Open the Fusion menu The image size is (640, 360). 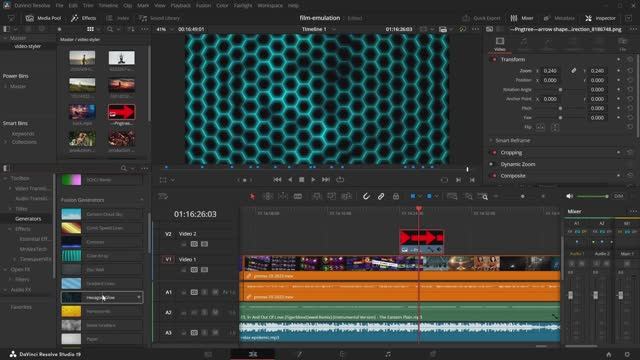pos(203,6)
